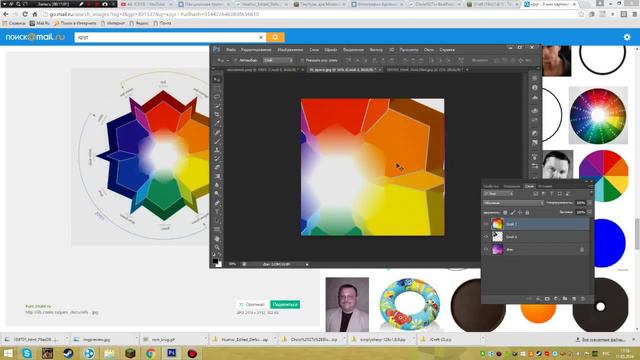This screenshot has width=640, height=360.
Task: Expand the Photoshop status bar info arrow
Action: [307, 264]
